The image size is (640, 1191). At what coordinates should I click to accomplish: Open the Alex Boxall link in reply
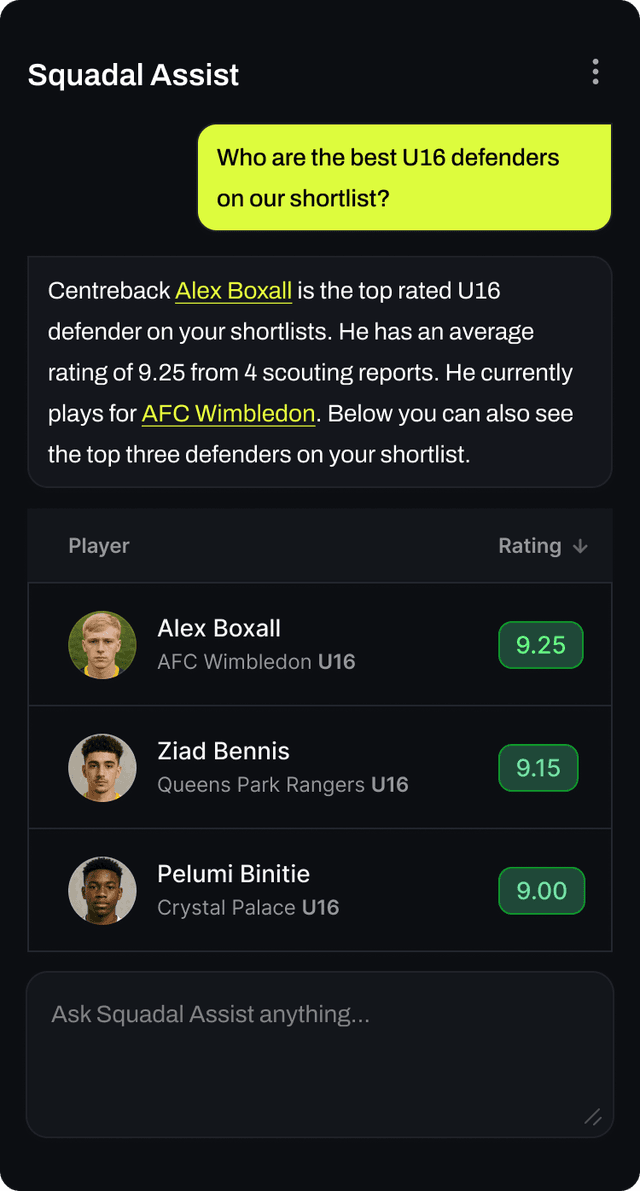point(233,291)
